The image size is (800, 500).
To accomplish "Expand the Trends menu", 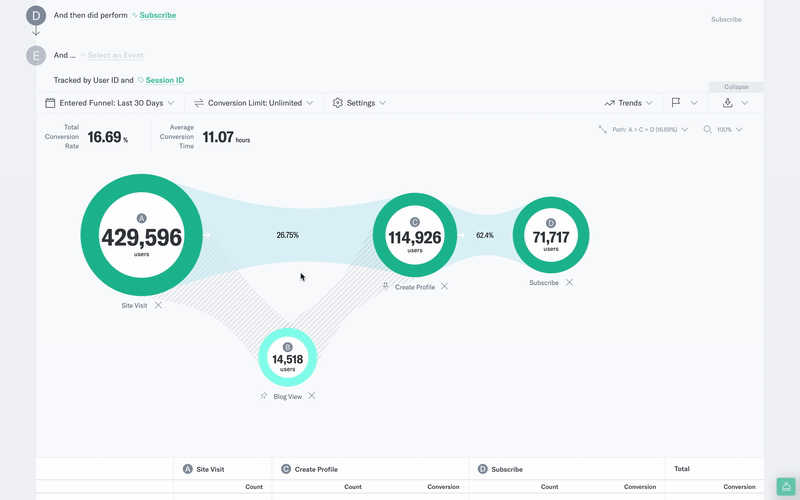I will tap(629, 103).
